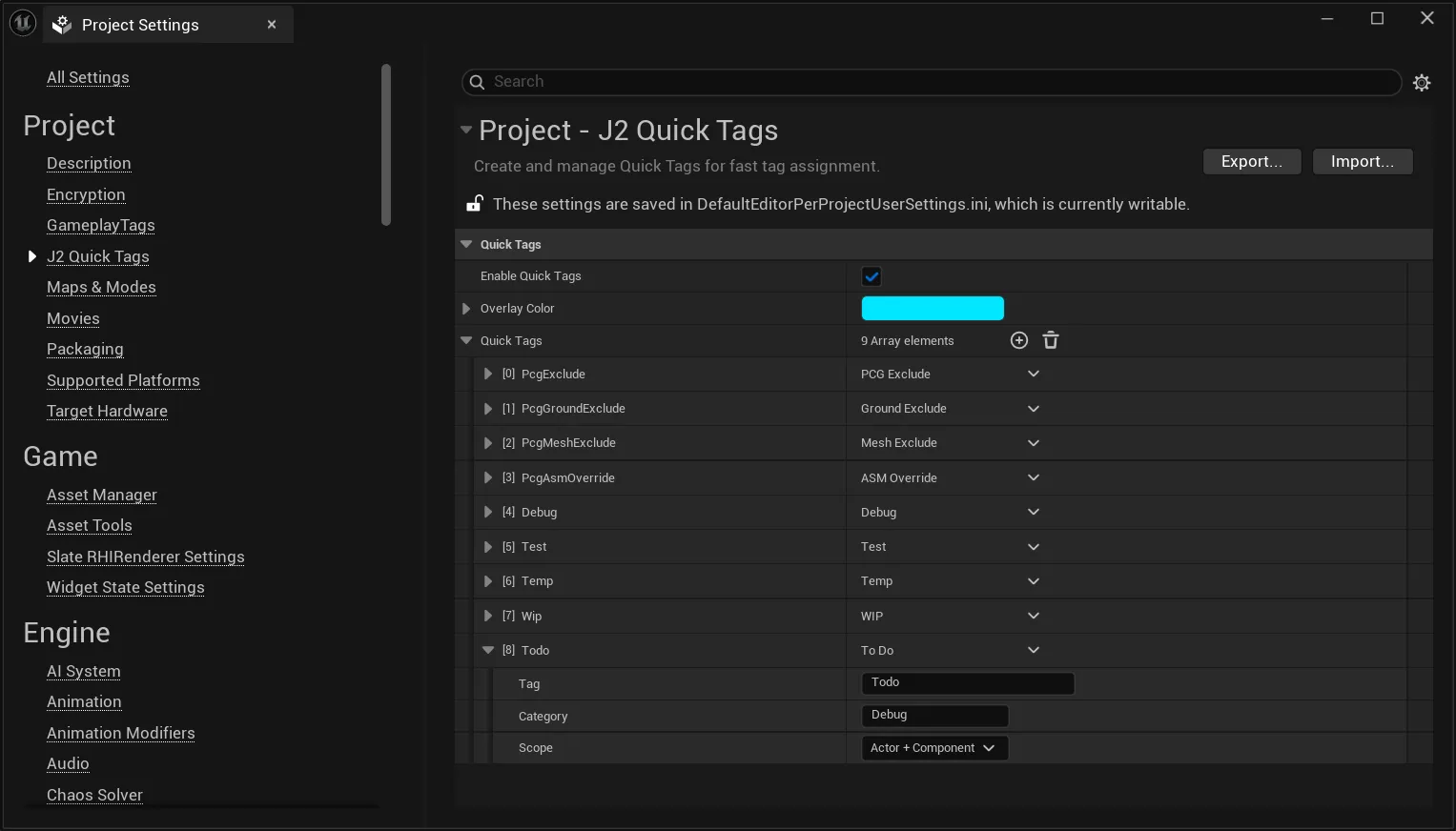Select J2 Quick Tags in sidebar

(98, 256)
